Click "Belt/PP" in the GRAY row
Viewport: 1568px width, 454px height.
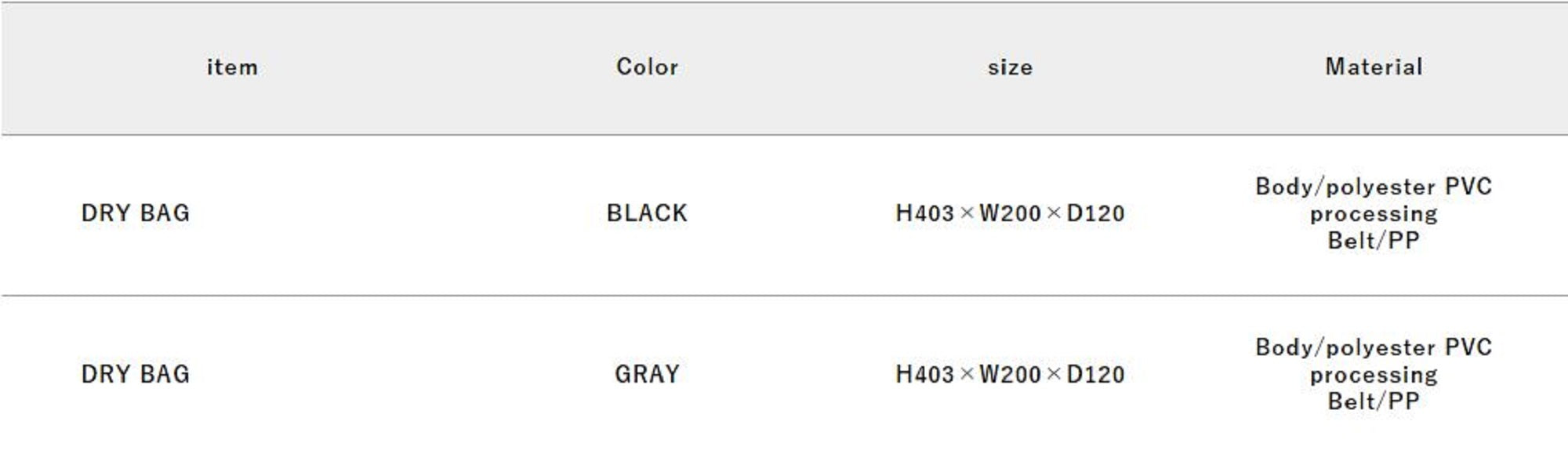(1374, 401)
